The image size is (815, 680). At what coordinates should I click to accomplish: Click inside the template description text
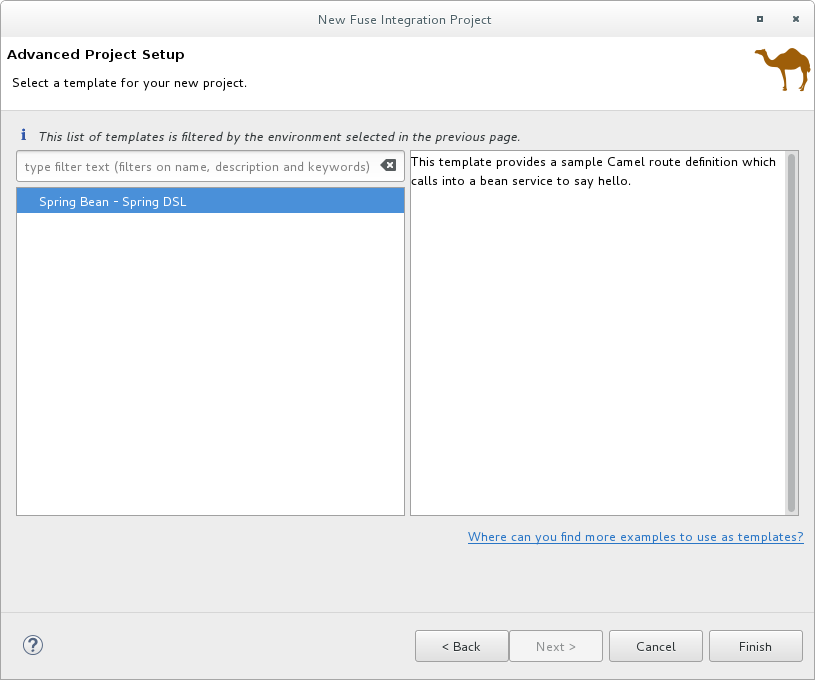click(x=593, y=171)
